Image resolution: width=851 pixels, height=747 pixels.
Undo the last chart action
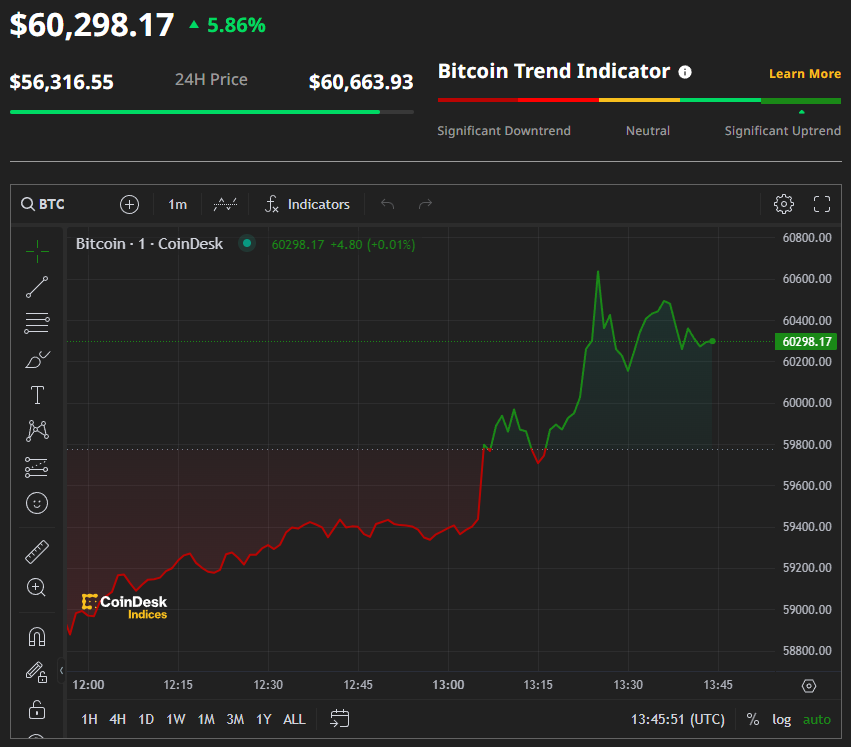point(388,204)
